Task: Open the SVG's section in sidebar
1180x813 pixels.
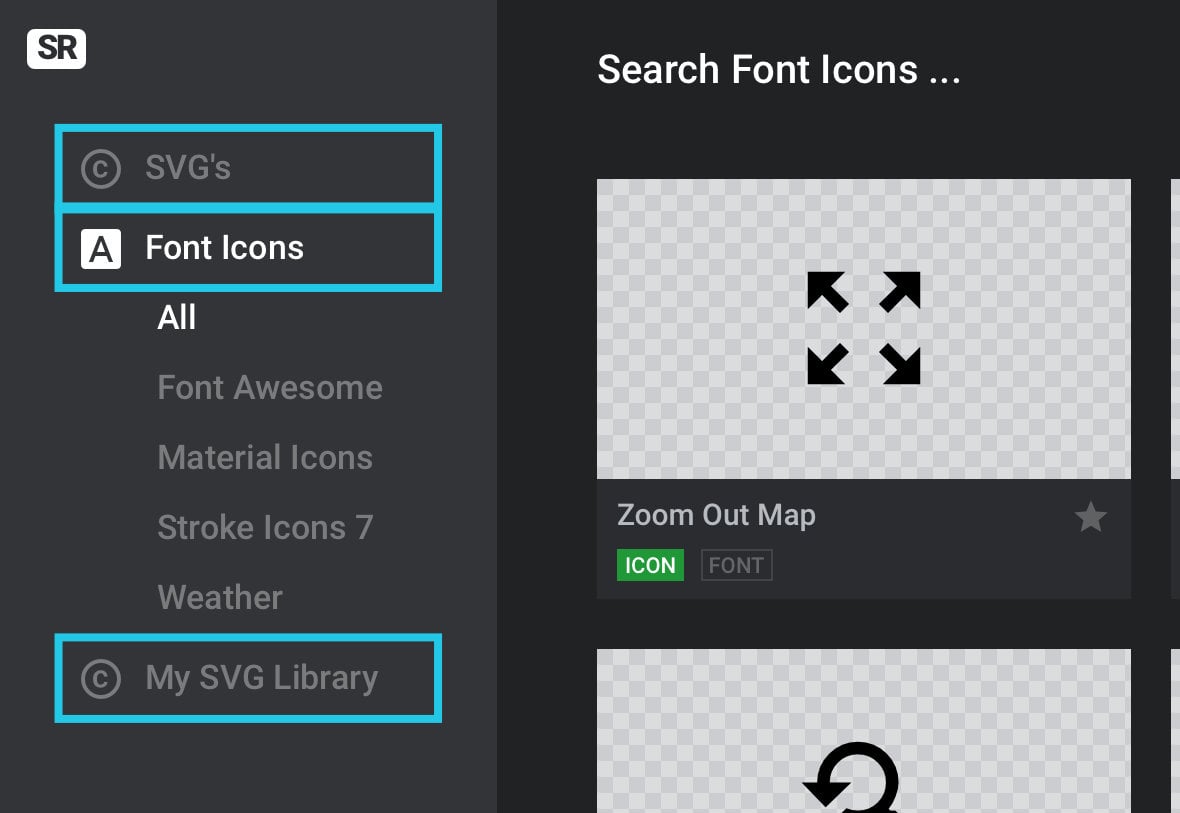Action: (x=248, y=167)
